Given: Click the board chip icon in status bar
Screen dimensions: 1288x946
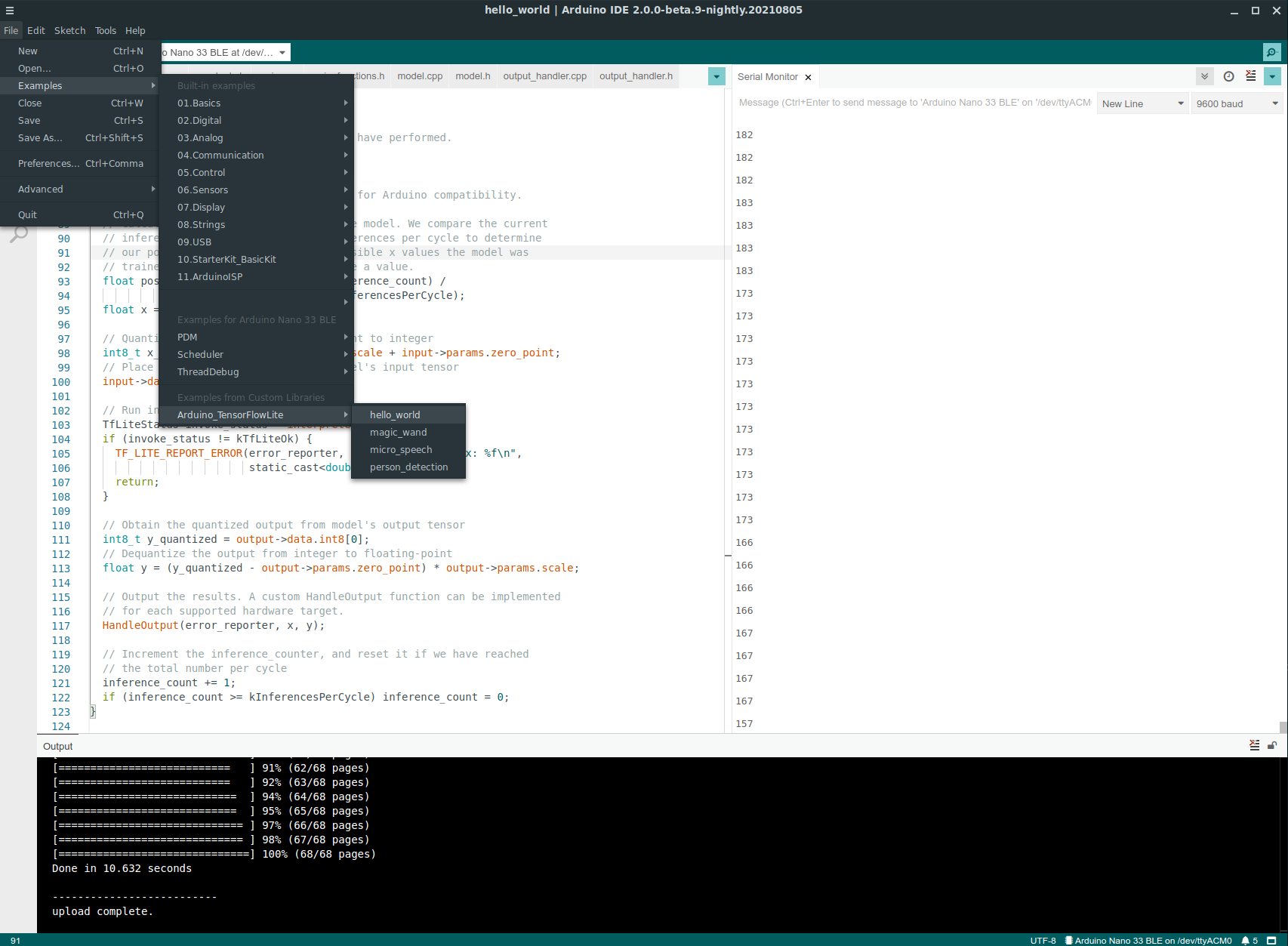Looking at the screenshot, I should (1068, 940).
